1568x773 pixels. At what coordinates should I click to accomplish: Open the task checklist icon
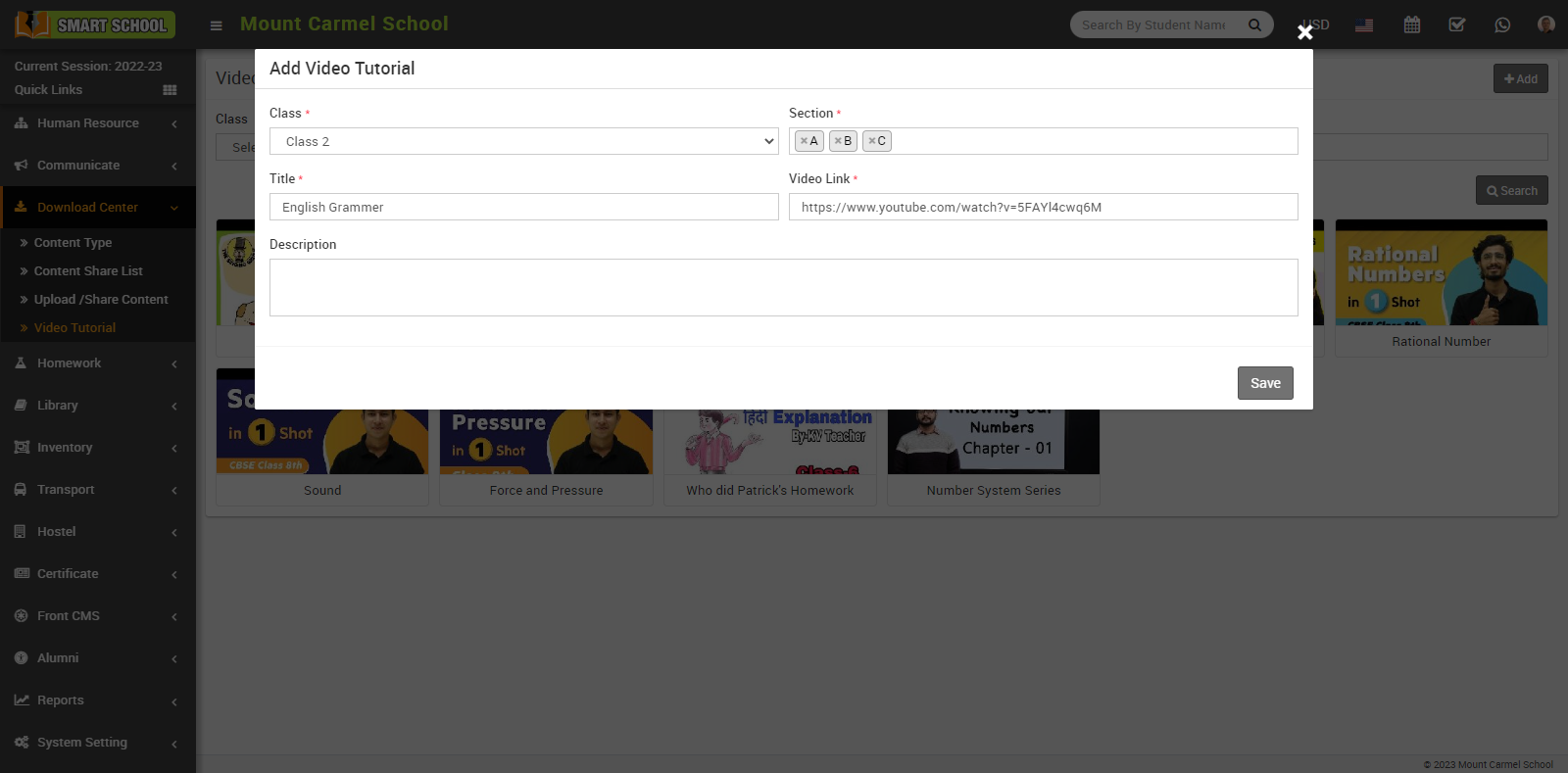coord(1457,24)
